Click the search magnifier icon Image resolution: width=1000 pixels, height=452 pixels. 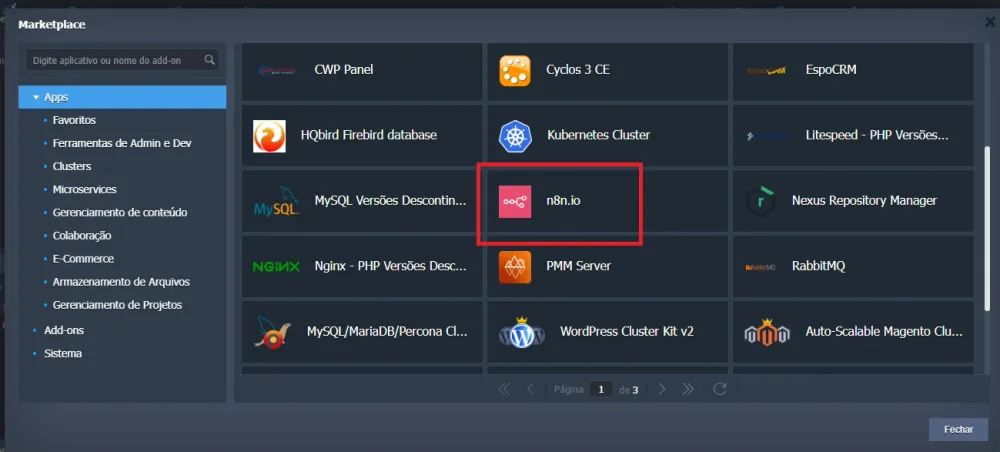pos(209,60)
